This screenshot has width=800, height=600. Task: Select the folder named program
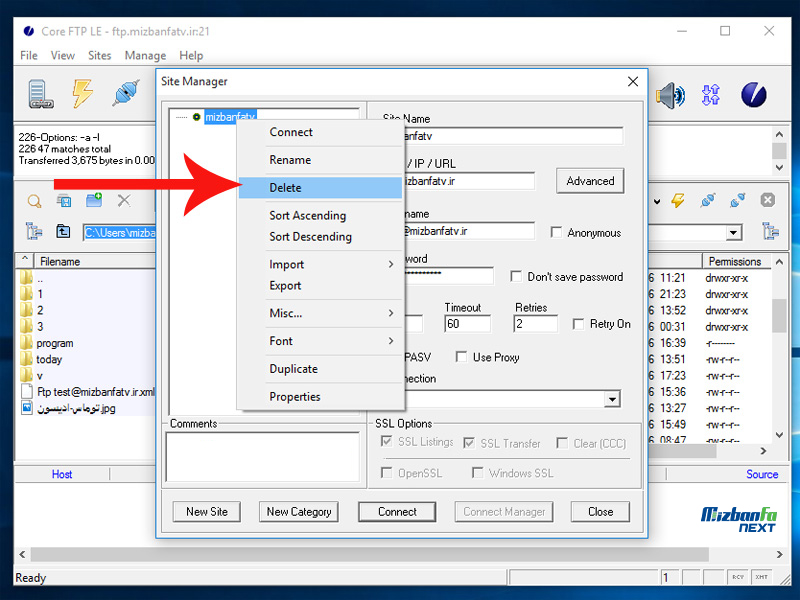55,343
